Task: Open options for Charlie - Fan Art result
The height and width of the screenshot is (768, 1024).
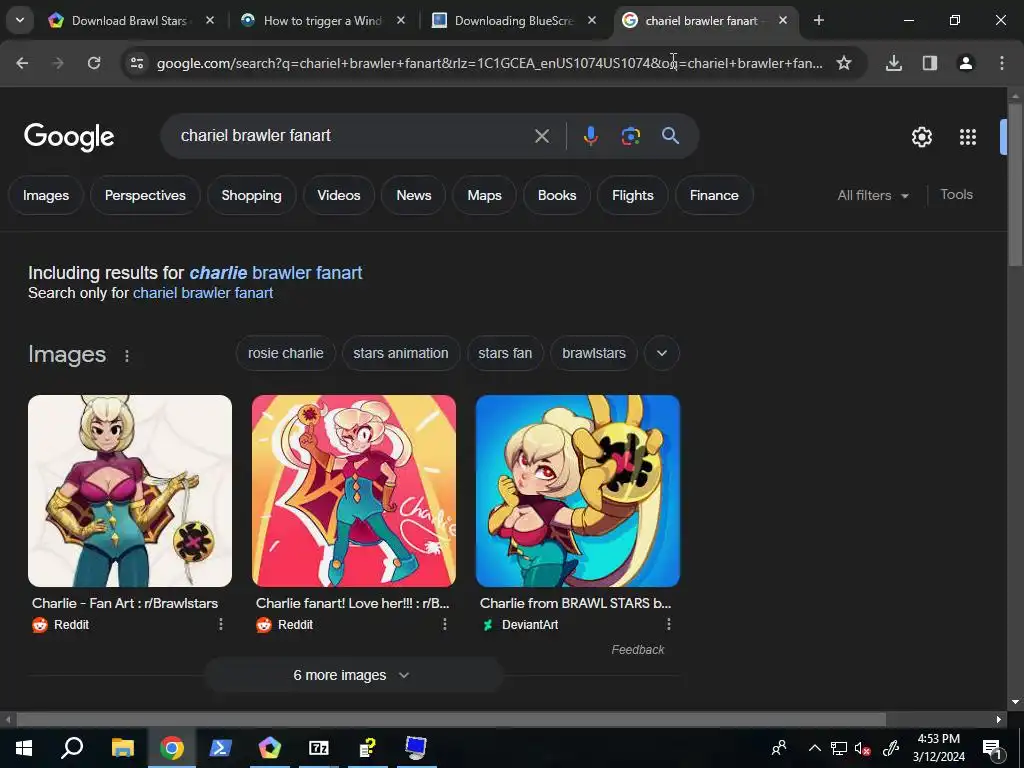Action: pyautogui.click(x=221, y=624)
